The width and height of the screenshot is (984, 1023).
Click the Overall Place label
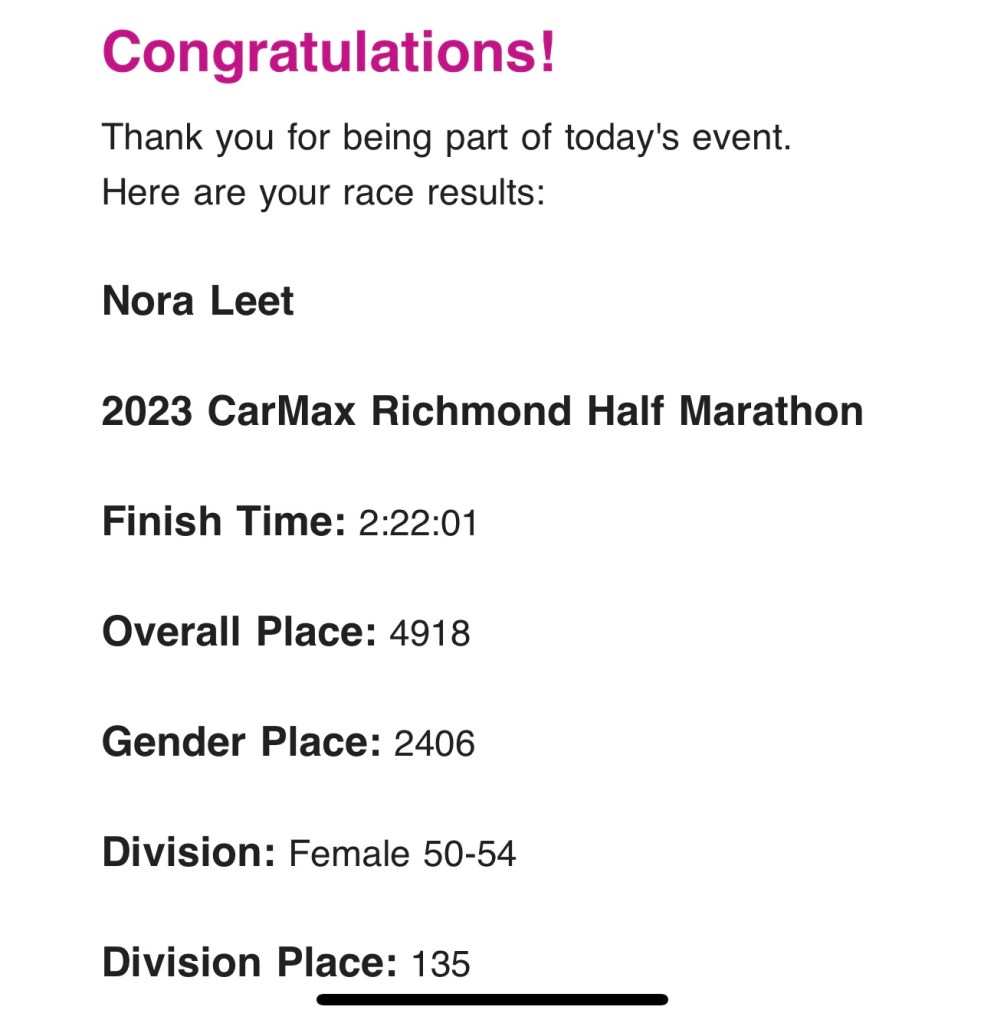(x=239, y=632)
